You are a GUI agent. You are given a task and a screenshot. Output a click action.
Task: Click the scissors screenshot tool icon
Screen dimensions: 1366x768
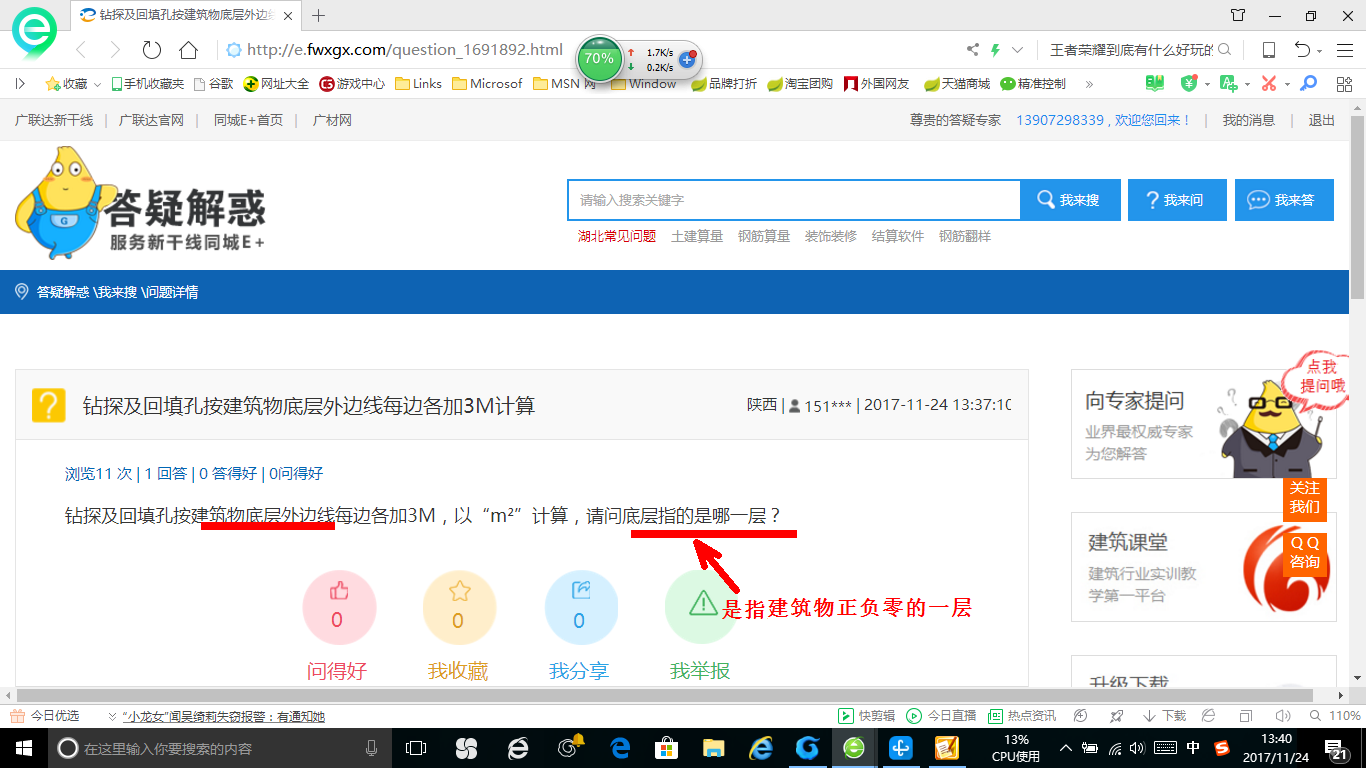click(x=1269, y=84)
